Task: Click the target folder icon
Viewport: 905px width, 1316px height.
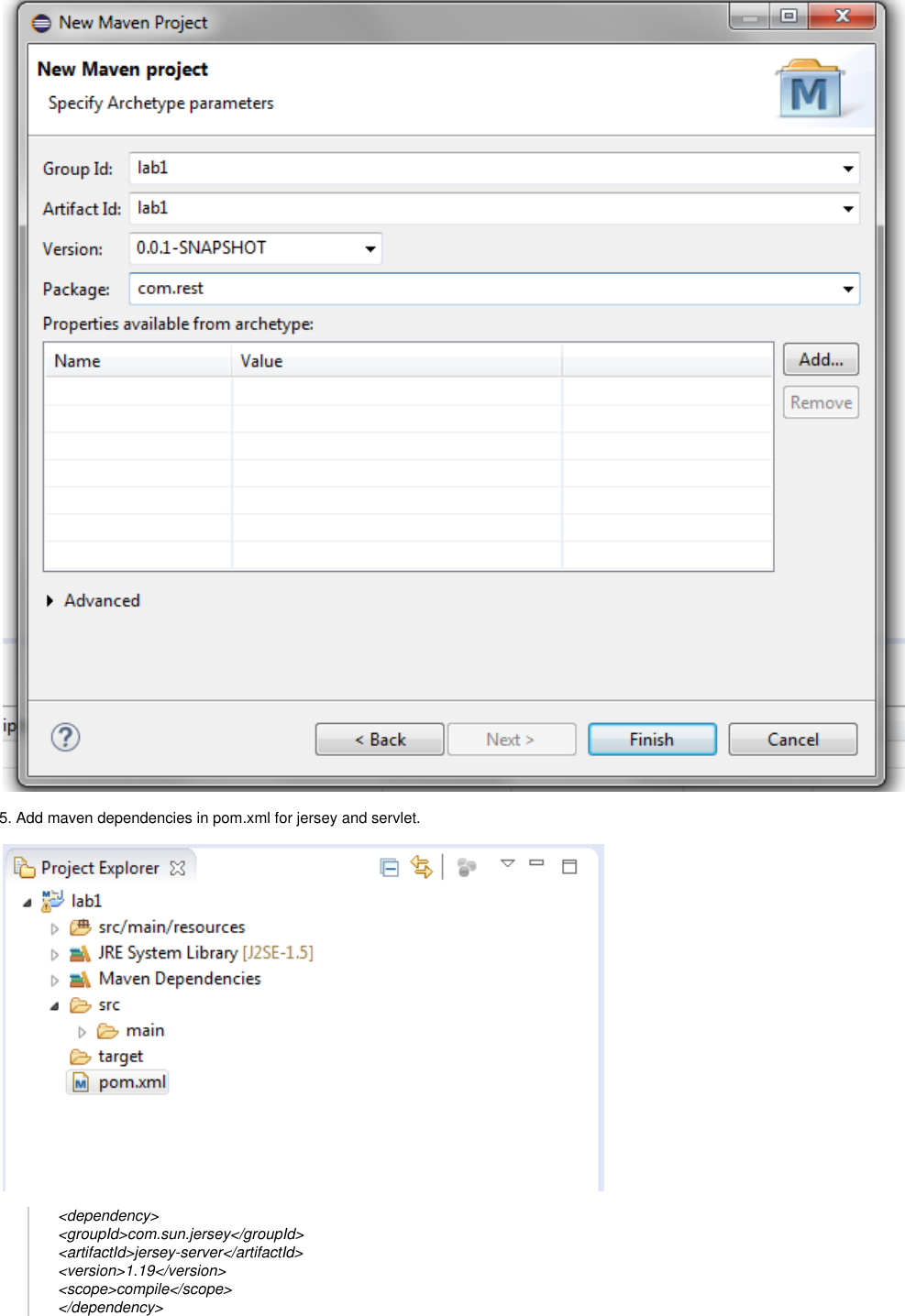Action: (x=80, y=1057)
